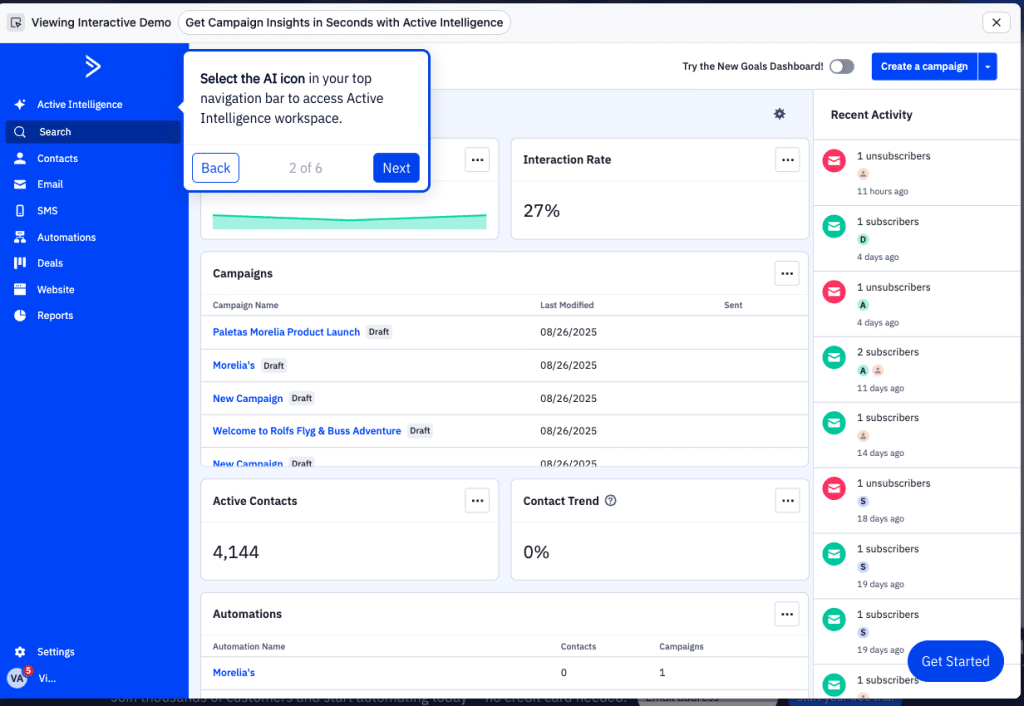
Task: Click the sidebar Search field
Action: (92, 132)
